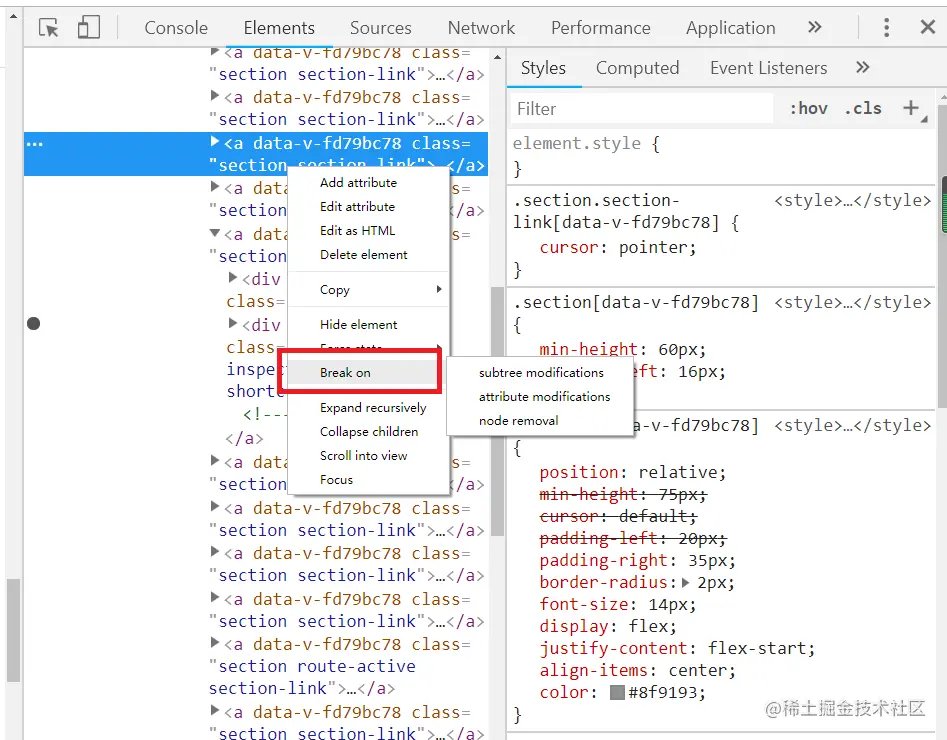
Task: Show more Styles sidebar tabs chevron
Action: [x=862, y=67]
